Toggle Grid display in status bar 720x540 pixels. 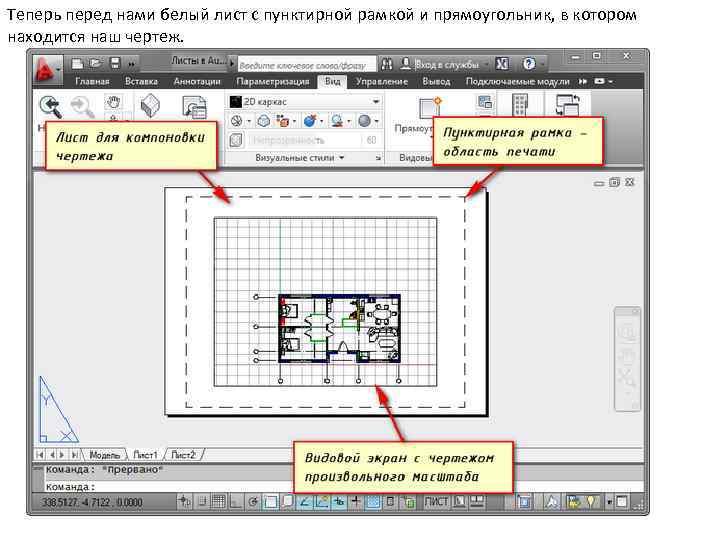[218, 502]
